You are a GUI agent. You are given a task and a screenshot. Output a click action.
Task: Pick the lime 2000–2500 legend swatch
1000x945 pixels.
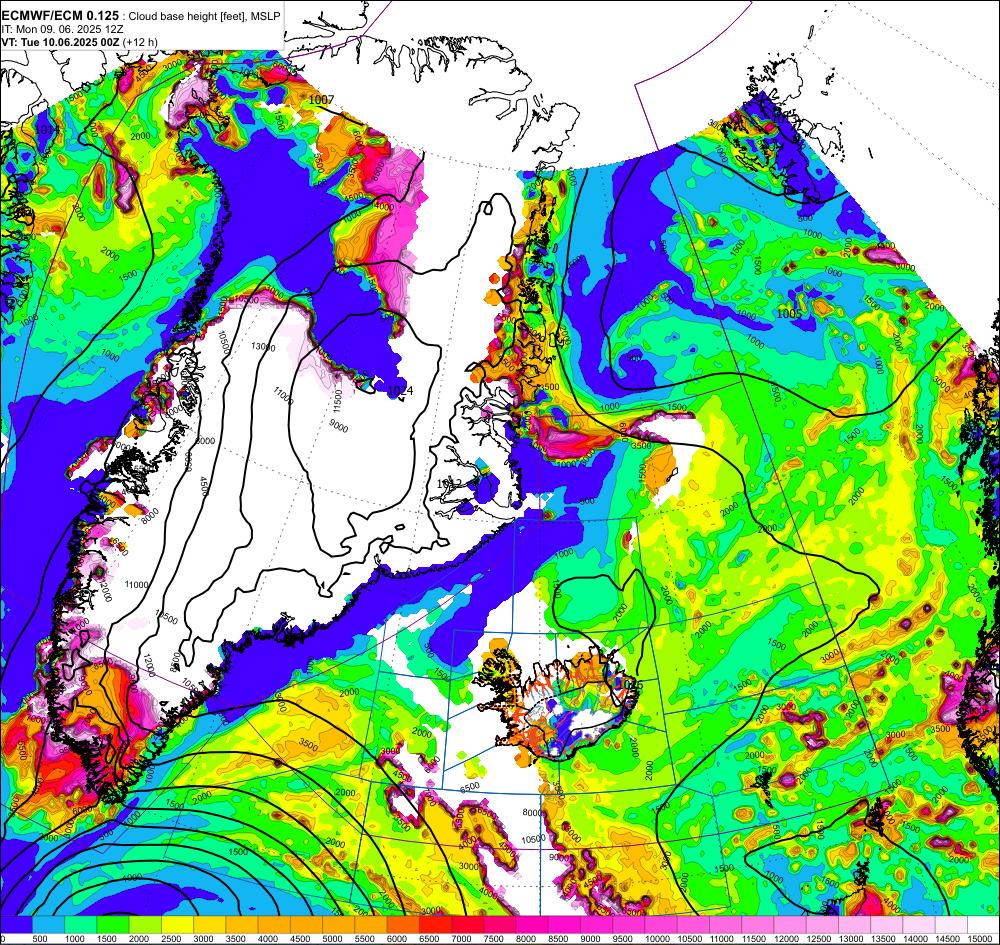(x=145, y=925)
